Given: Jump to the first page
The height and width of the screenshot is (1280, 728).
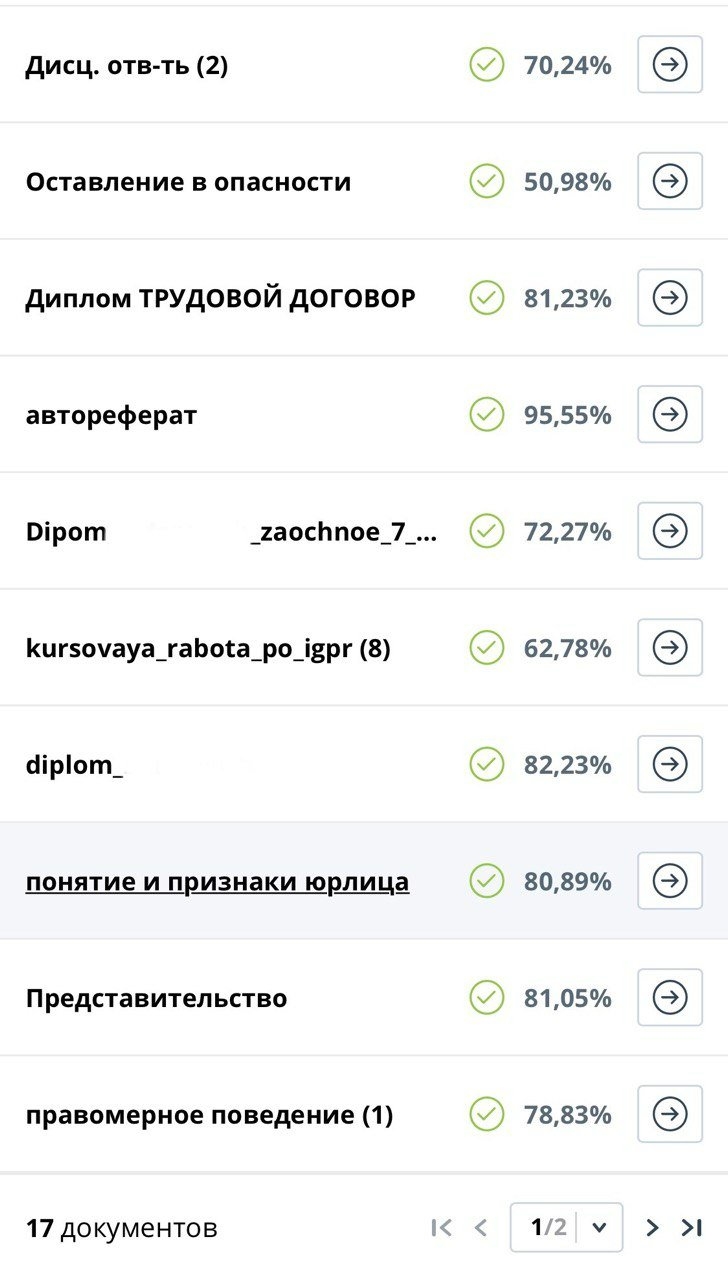Looking at the screenshot, I should [x=441, y=1228].
